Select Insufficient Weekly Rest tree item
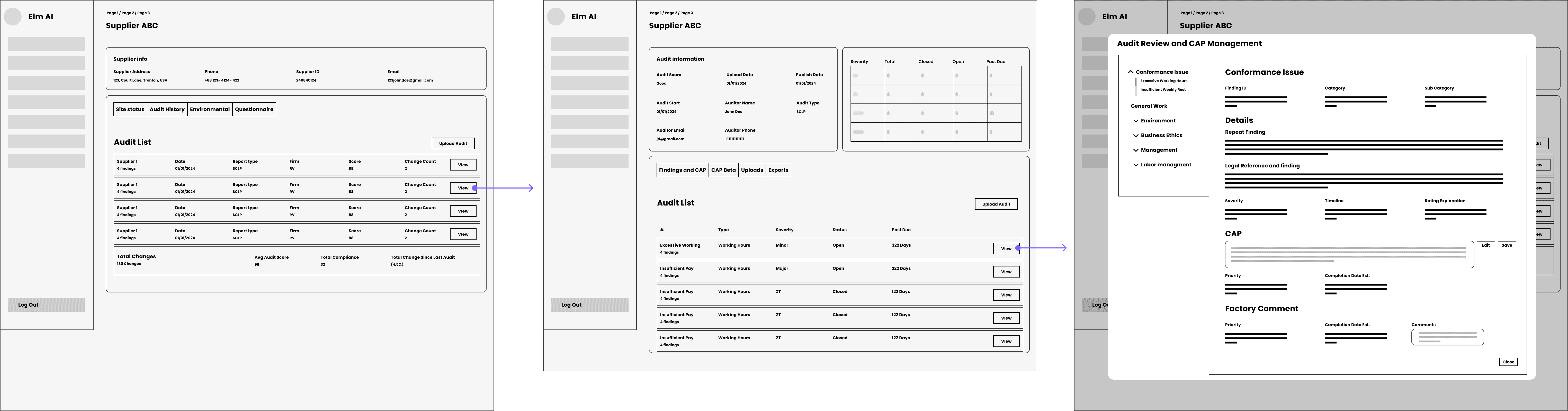1568x411 pixels. point(1163,90)
